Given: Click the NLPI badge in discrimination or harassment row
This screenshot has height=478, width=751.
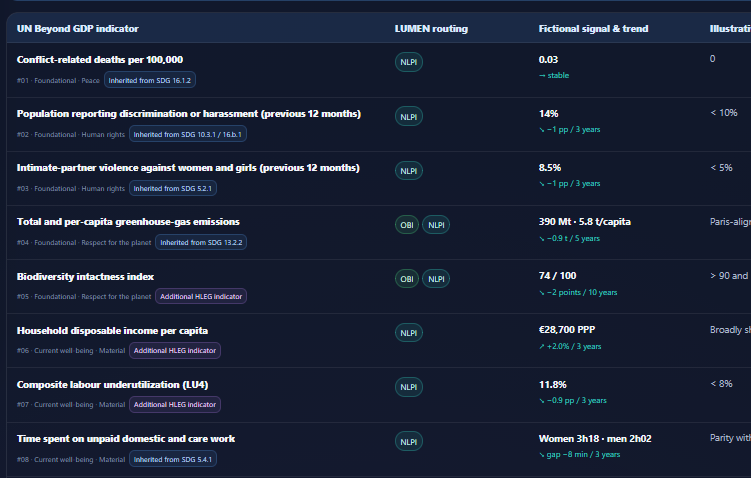Looking at the screenshot, I should (x=409, y=116).
